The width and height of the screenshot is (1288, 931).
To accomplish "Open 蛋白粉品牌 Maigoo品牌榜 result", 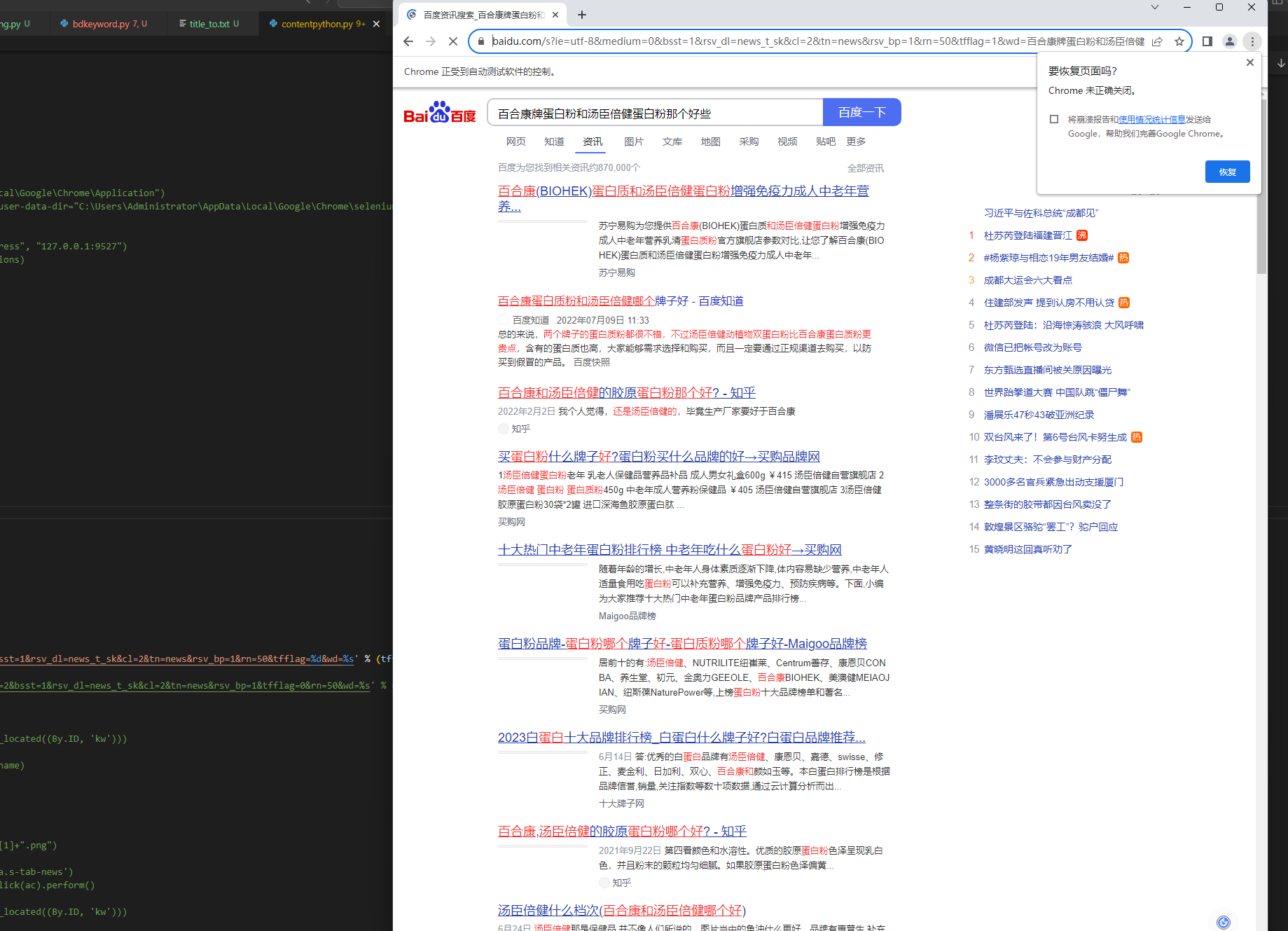I will point(682,644).
